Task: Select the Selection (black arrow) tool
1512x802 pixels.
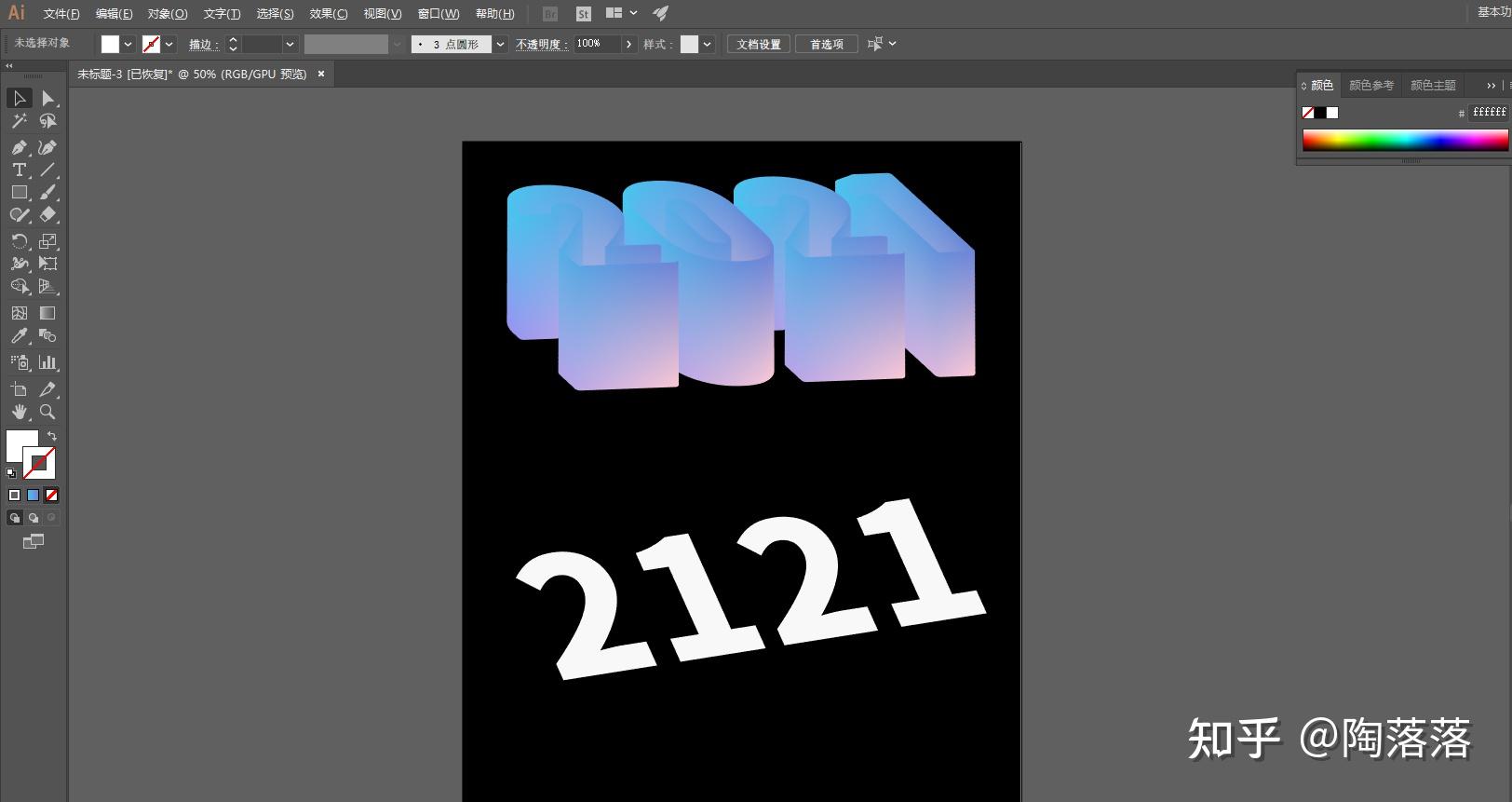Action: tap(20, 98)
